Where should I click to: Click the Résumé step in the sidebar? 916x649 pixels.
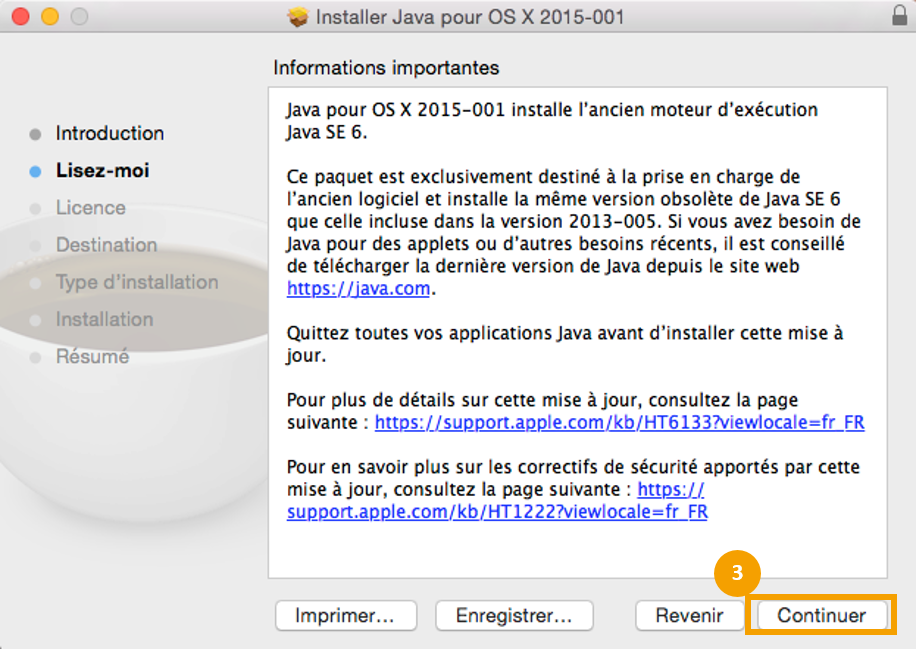pyautogui.click(x=92, y=357)
